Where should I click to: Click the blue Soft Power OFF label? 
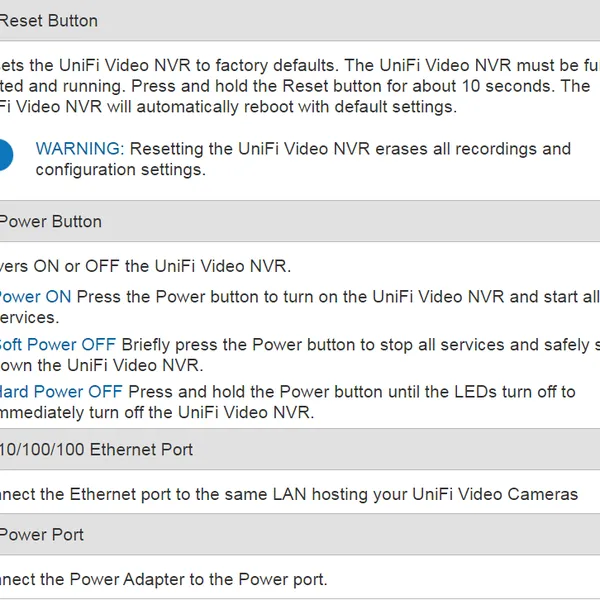click(57, 345)
